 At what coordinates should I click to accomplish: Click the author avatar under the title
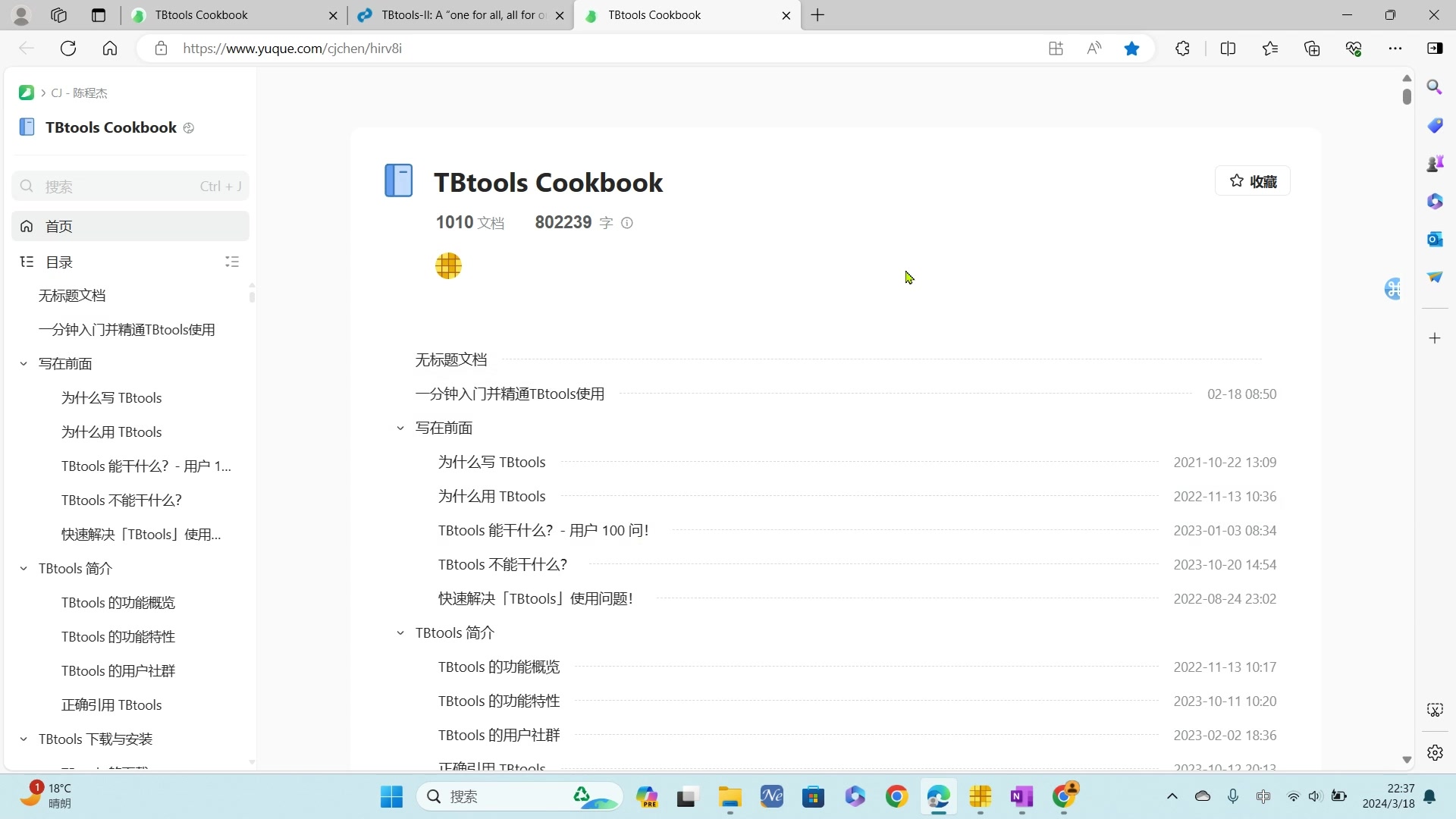pyautogui.click(x=448, y=266)
